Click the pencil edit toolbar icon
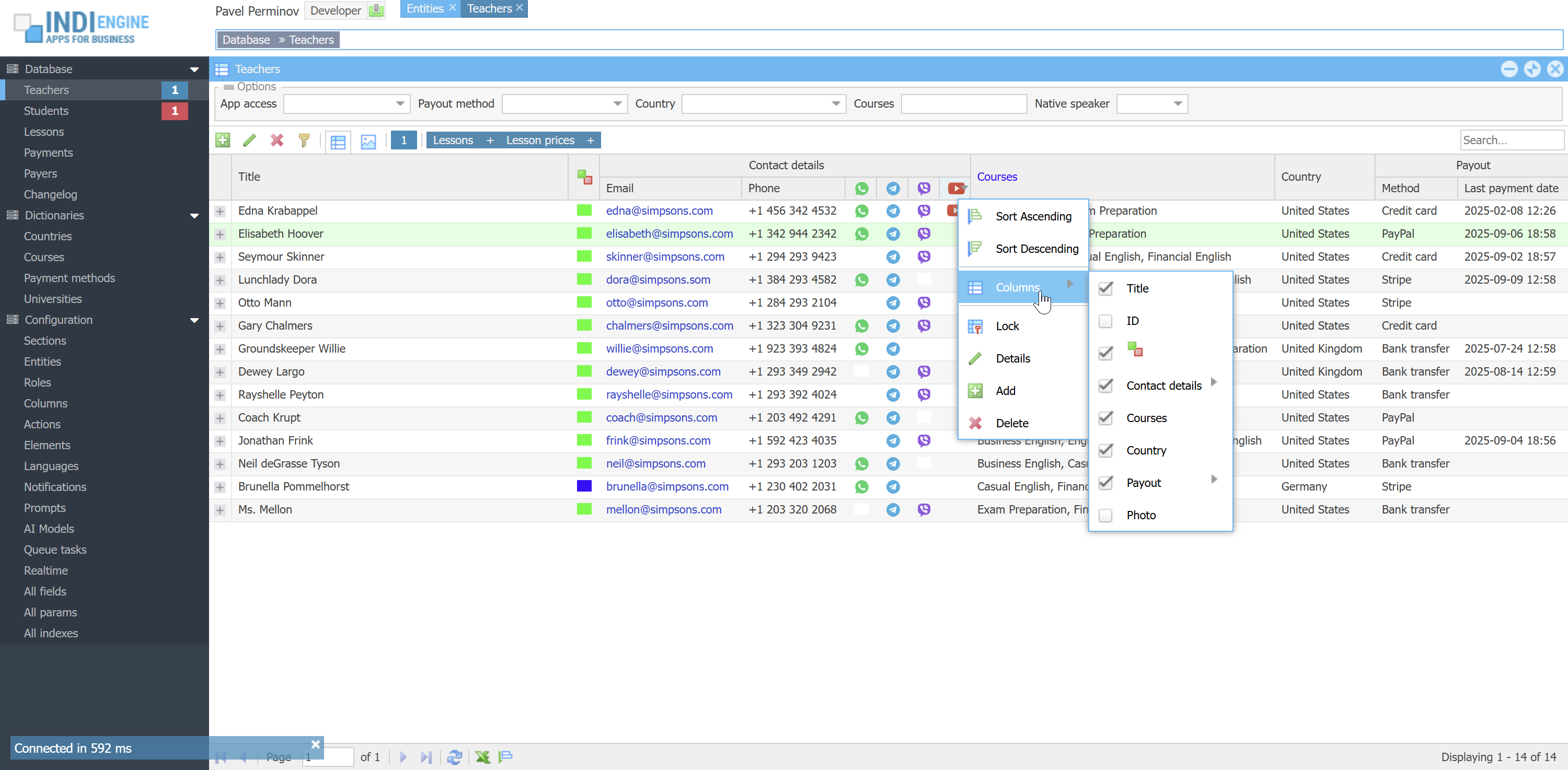 tap(249, 141)
